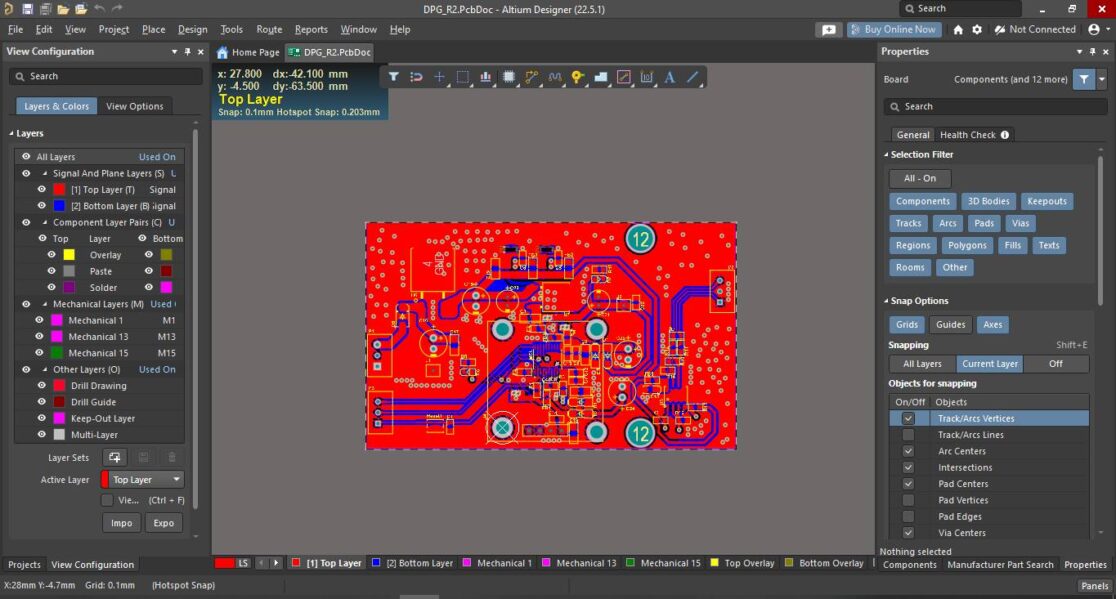Click the align objects bar-chart icon

(486, 77)
